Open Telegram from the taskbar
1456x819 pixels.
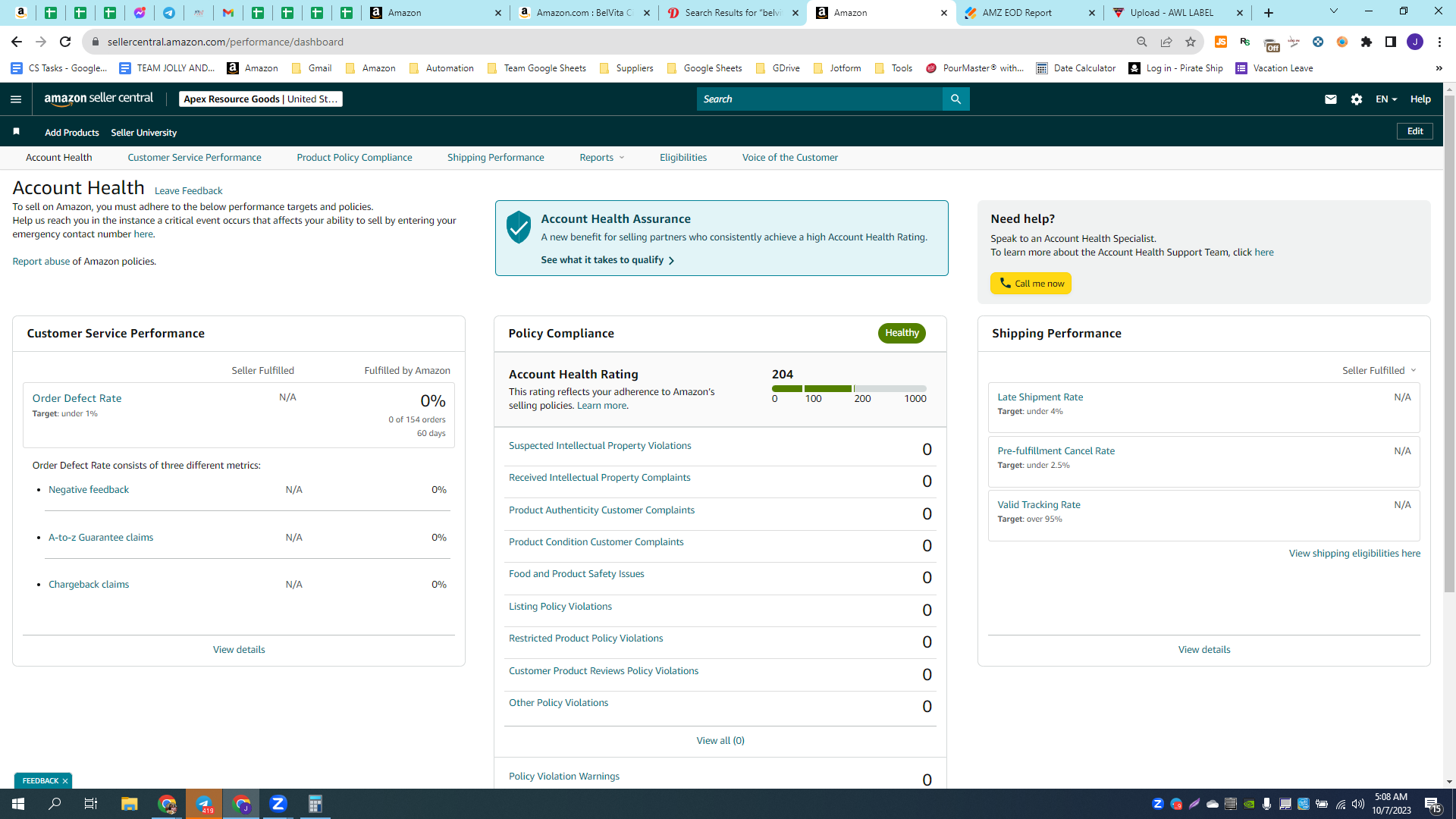tap(204, 804)
